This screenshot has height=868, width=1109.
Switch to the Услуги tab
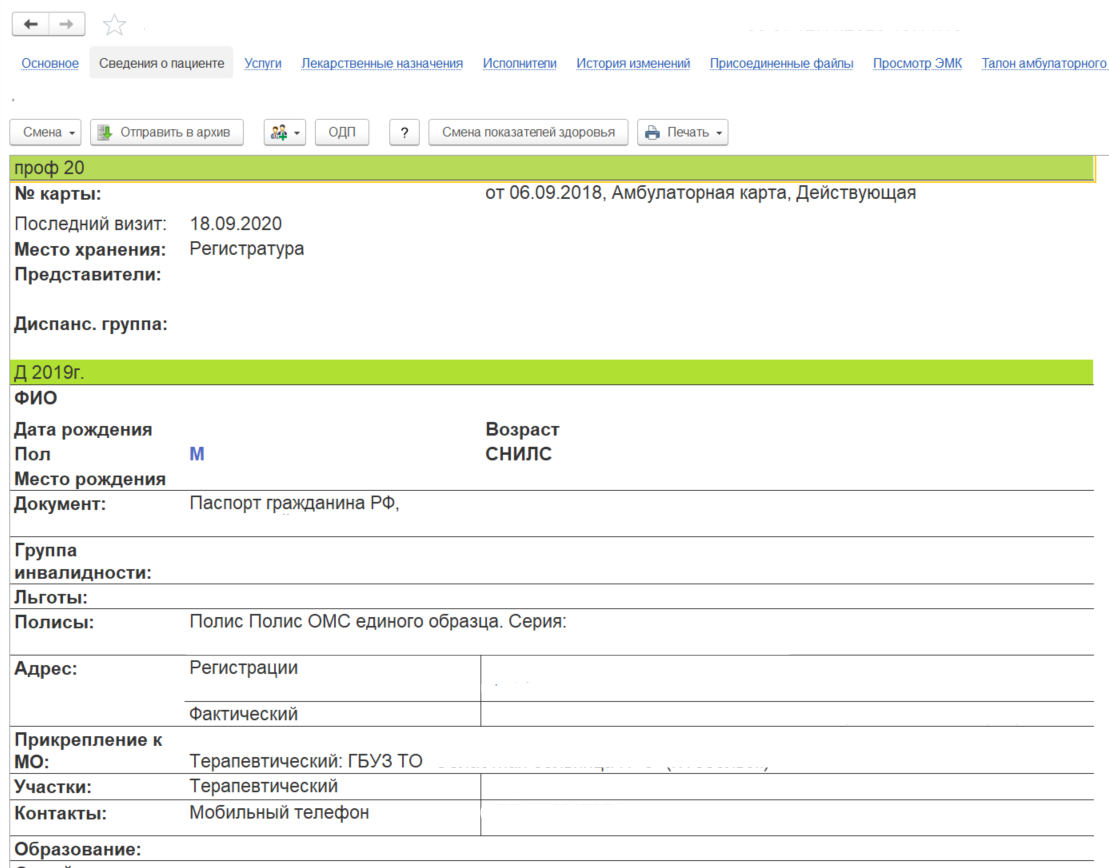click(263, 63)
